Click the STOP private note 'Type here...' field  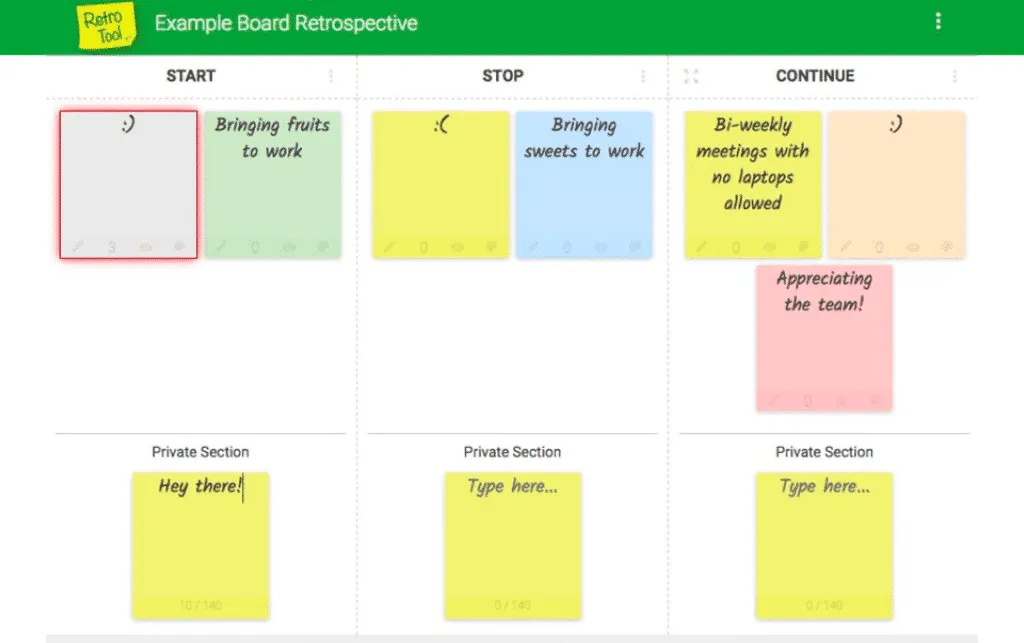click(513, 546)
